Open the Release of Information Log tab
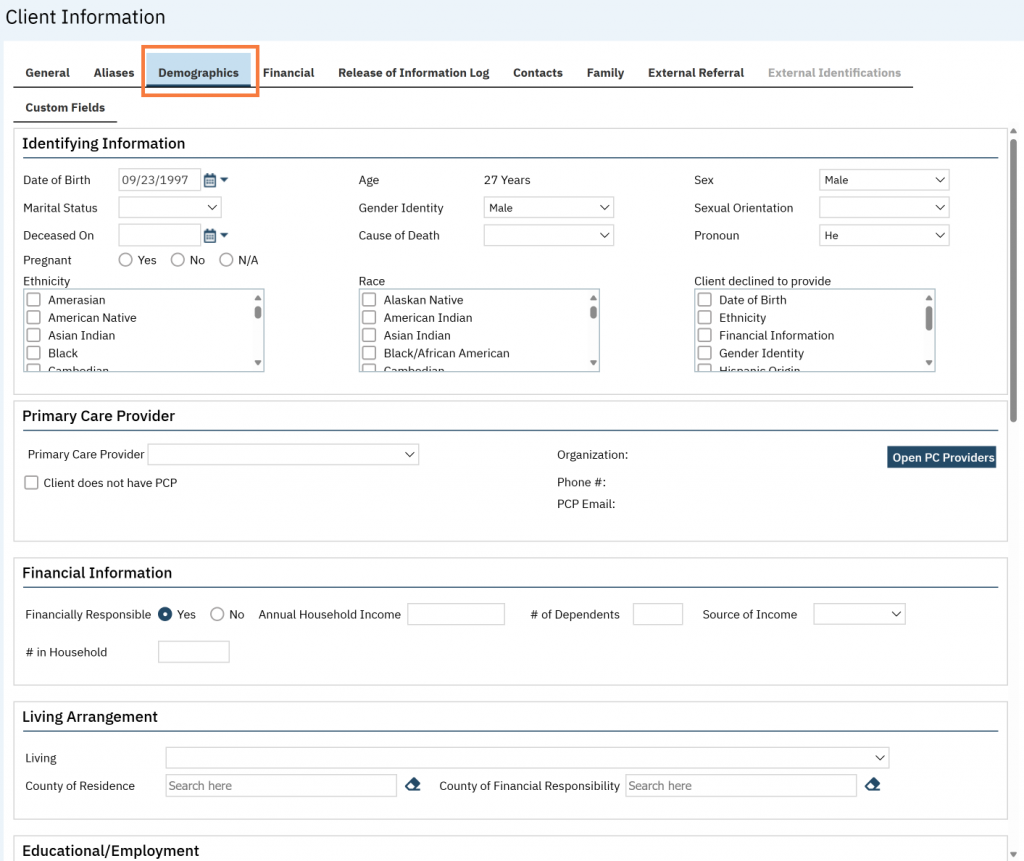The image size is (1024, 861). (x=413, y=73)
